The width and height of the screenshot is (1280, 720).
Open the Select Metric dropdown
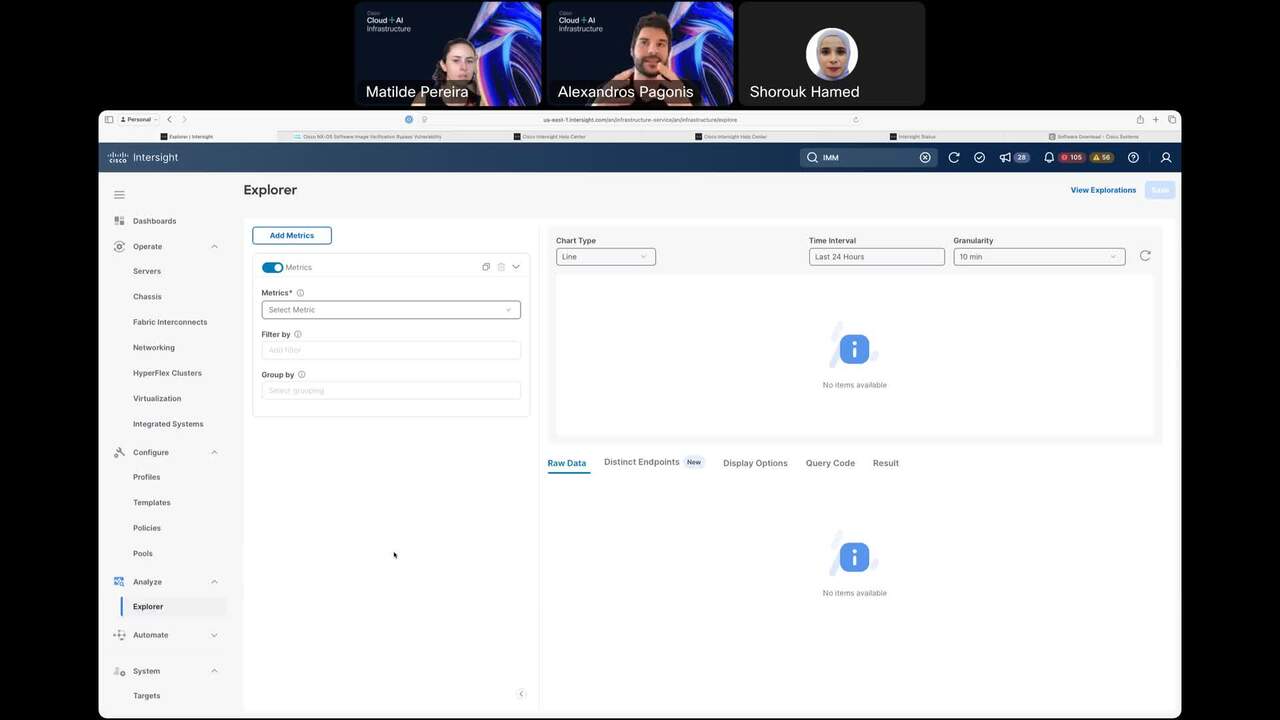pyautogui.click(x=391, y=310)
